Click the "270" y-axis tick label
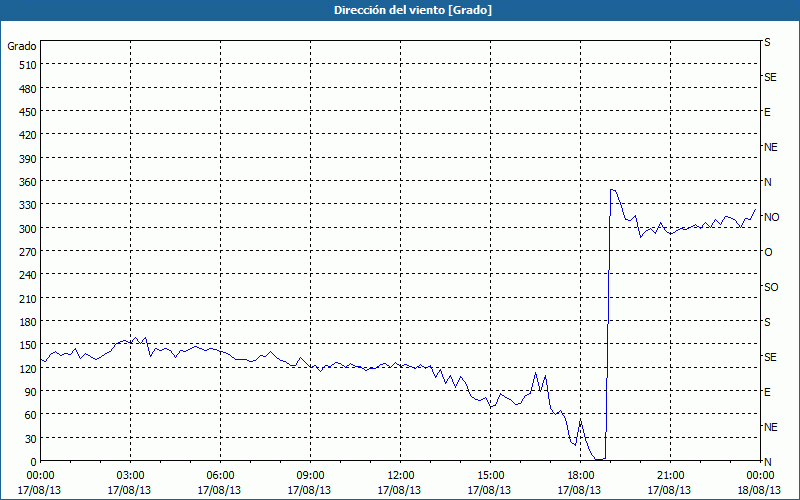 pos(28,252)
